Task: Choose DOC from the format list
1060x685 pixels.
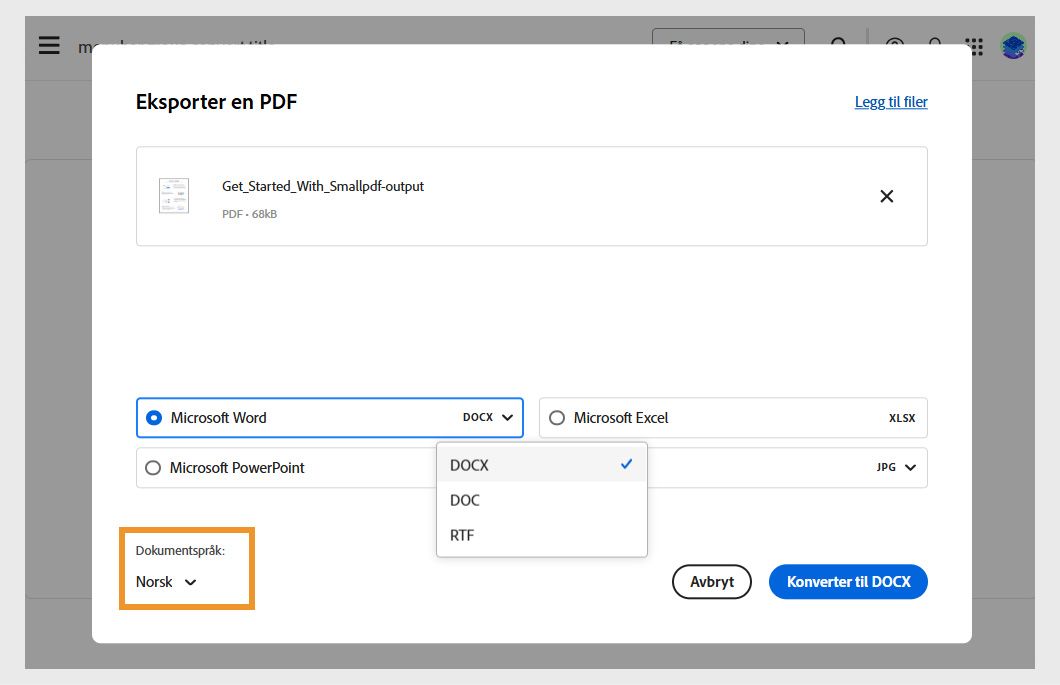Action: (x=464, y=500)
